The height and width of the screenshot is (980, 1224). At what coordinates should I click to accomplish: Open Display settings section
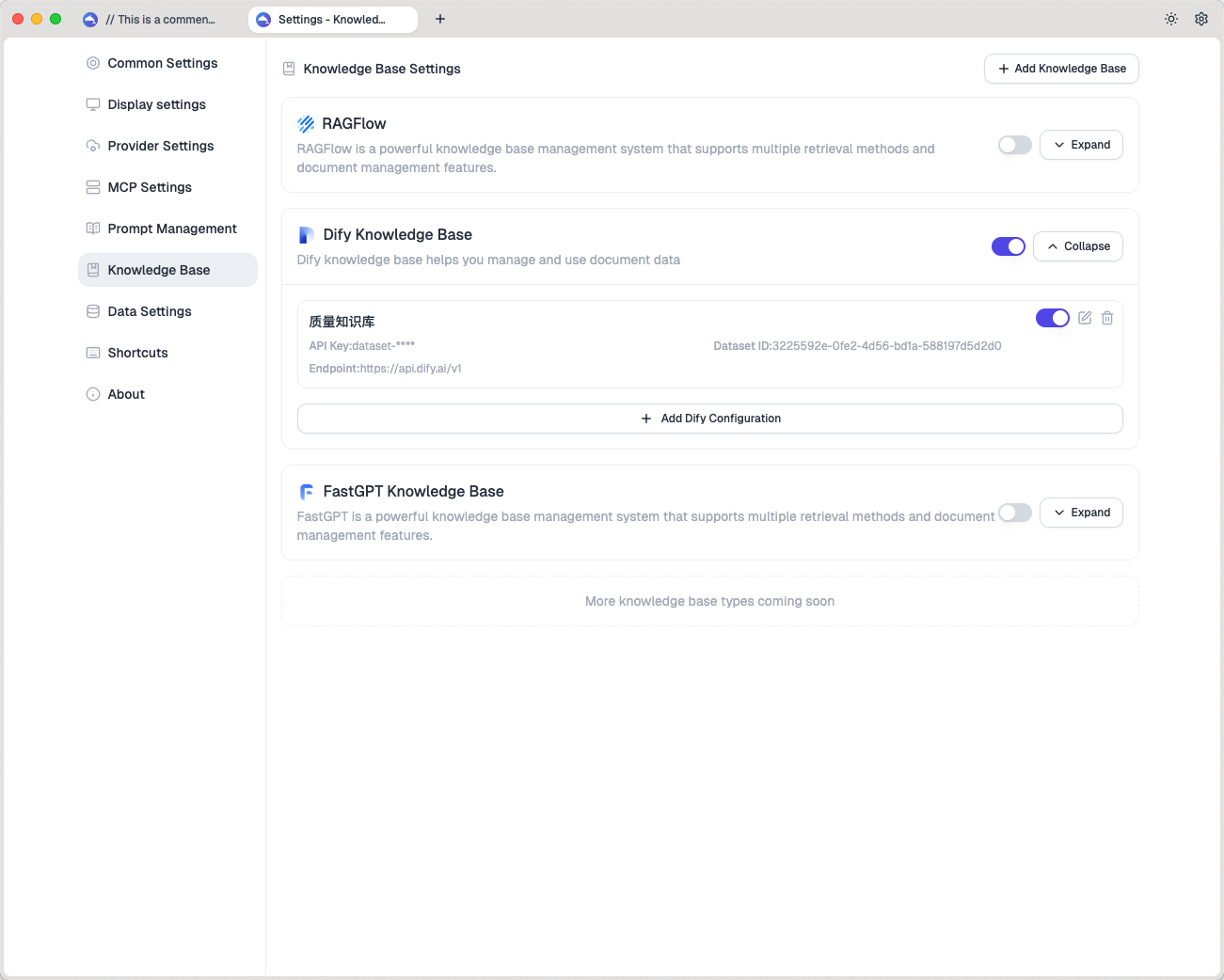(x=167, y=104)
